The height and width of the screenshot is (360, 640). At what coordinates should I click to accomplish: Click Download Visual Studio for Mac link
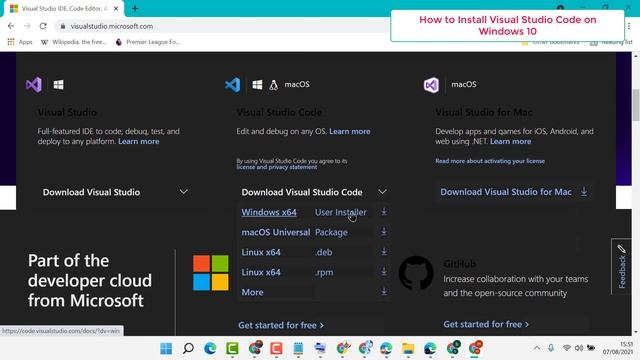[506, 192]
